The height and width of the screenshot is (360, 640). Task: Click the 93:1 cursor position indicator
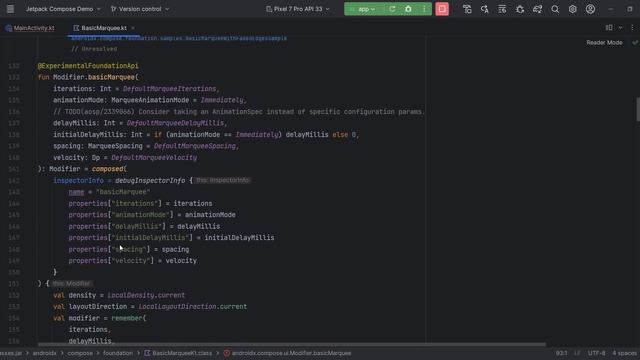[561, 353]
